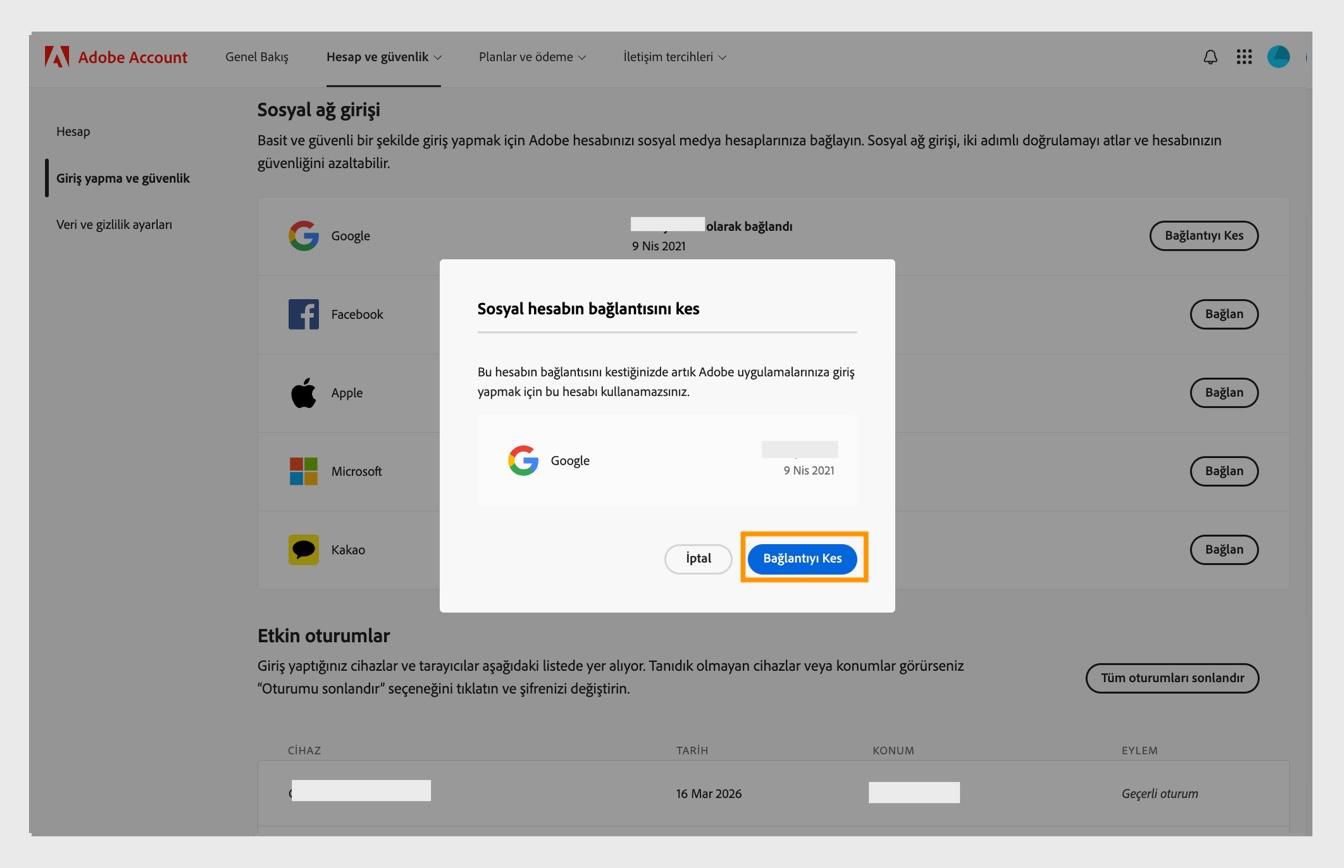The height and width of the screenshot is (868, 1344).
Task: Click the Kakao speech bubble icon
Action: [x=303, y=549]
